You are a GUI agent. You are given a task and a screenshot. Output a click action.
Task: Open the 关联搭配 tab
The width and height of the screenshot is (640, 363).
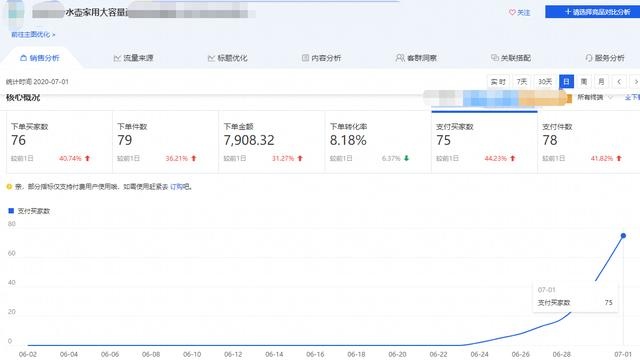click(511, 58)
